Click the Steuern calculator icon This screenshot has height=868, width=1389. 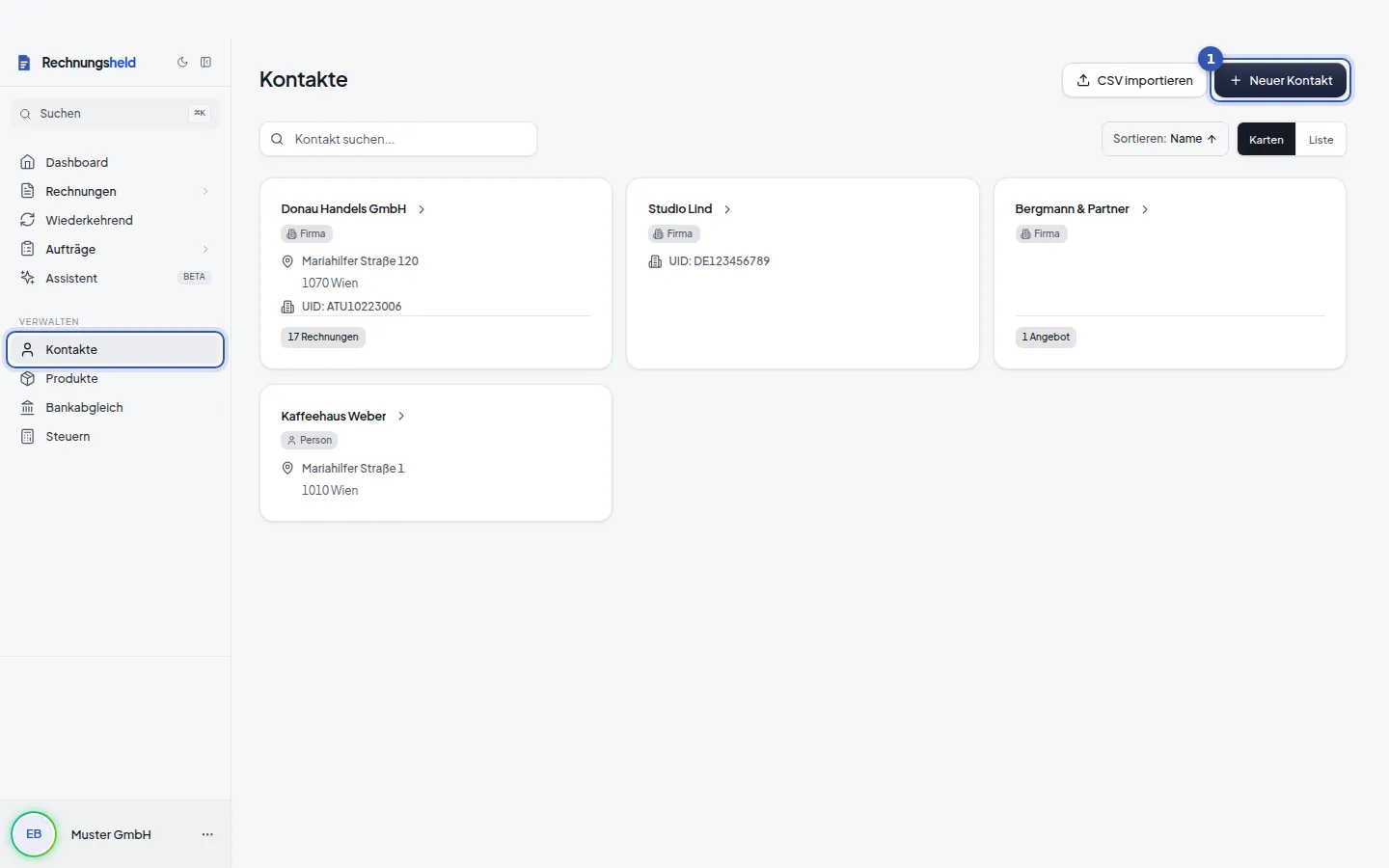click(28, 436)
